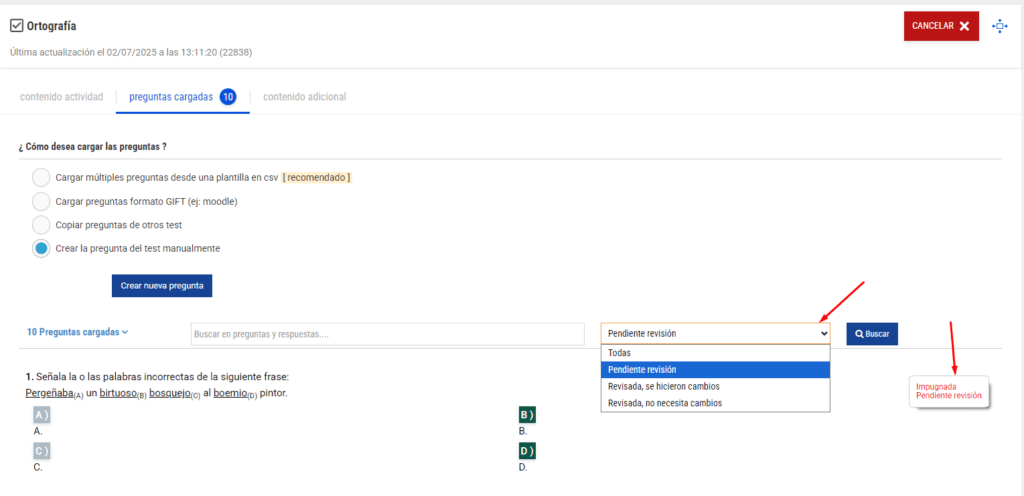Click the Ortografía checkbox icon in header

pyautogui.click(x=16, y=26)
